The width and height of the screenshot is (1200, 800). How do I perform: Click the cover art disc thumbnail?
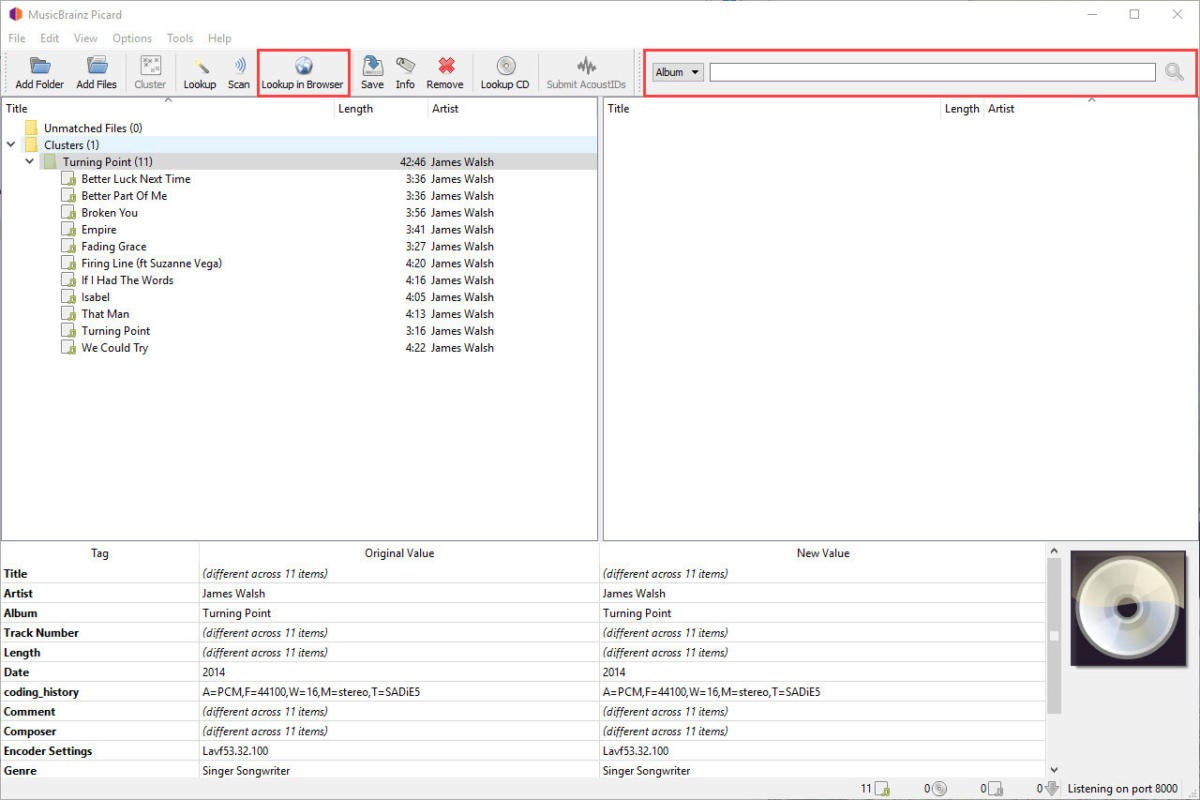pyautogui.click(x=1127, y=608)
